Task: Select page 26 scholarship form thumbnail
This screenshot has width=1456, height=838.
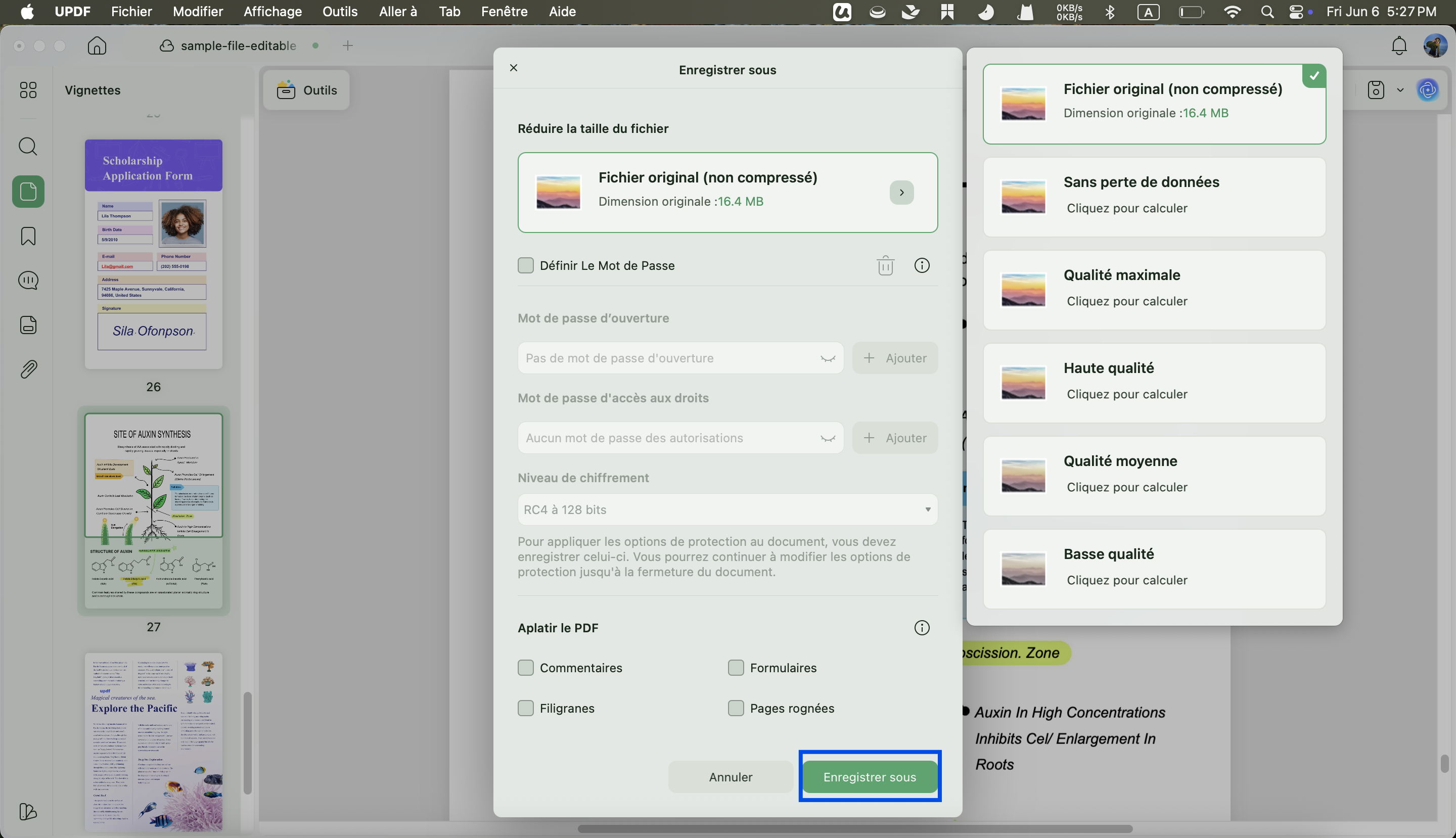Action: (153, 254)
